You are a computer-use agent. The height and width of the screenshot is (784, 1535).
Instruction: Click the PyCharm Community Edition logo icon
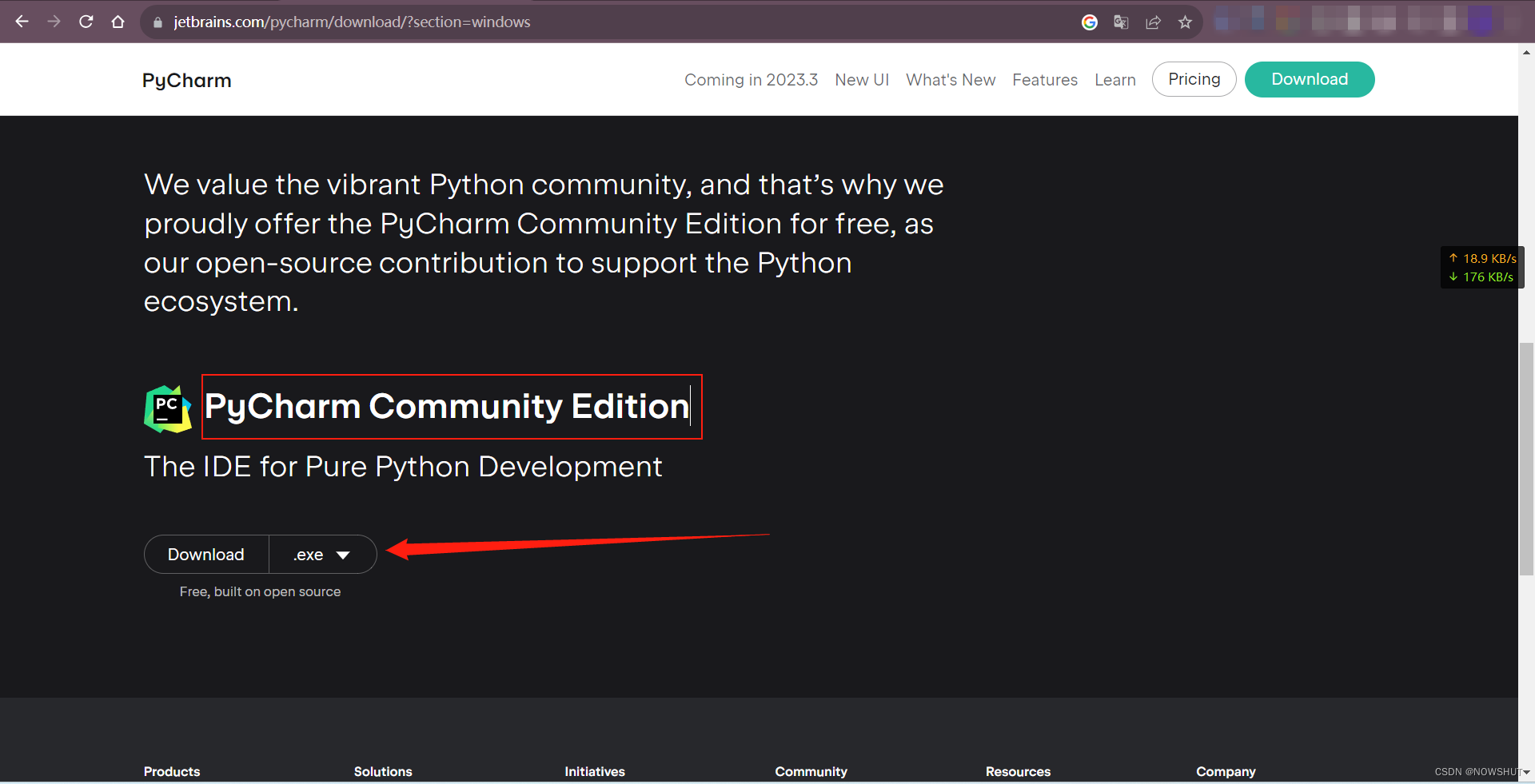168,408
